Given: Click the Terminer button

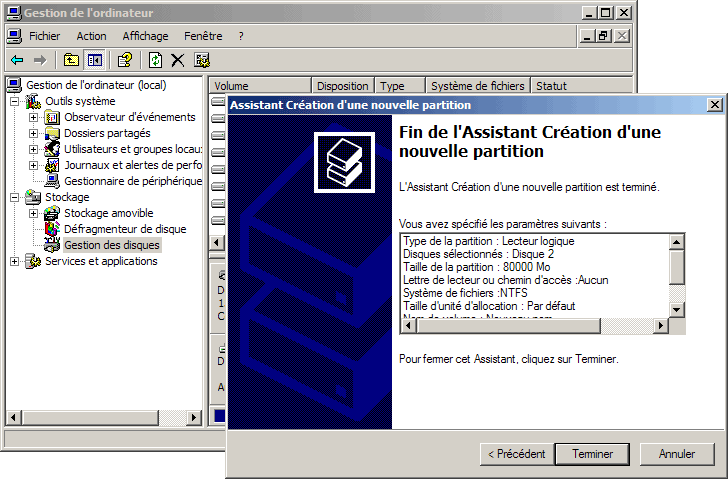Looking at the screenshot, I should (592, 454).
